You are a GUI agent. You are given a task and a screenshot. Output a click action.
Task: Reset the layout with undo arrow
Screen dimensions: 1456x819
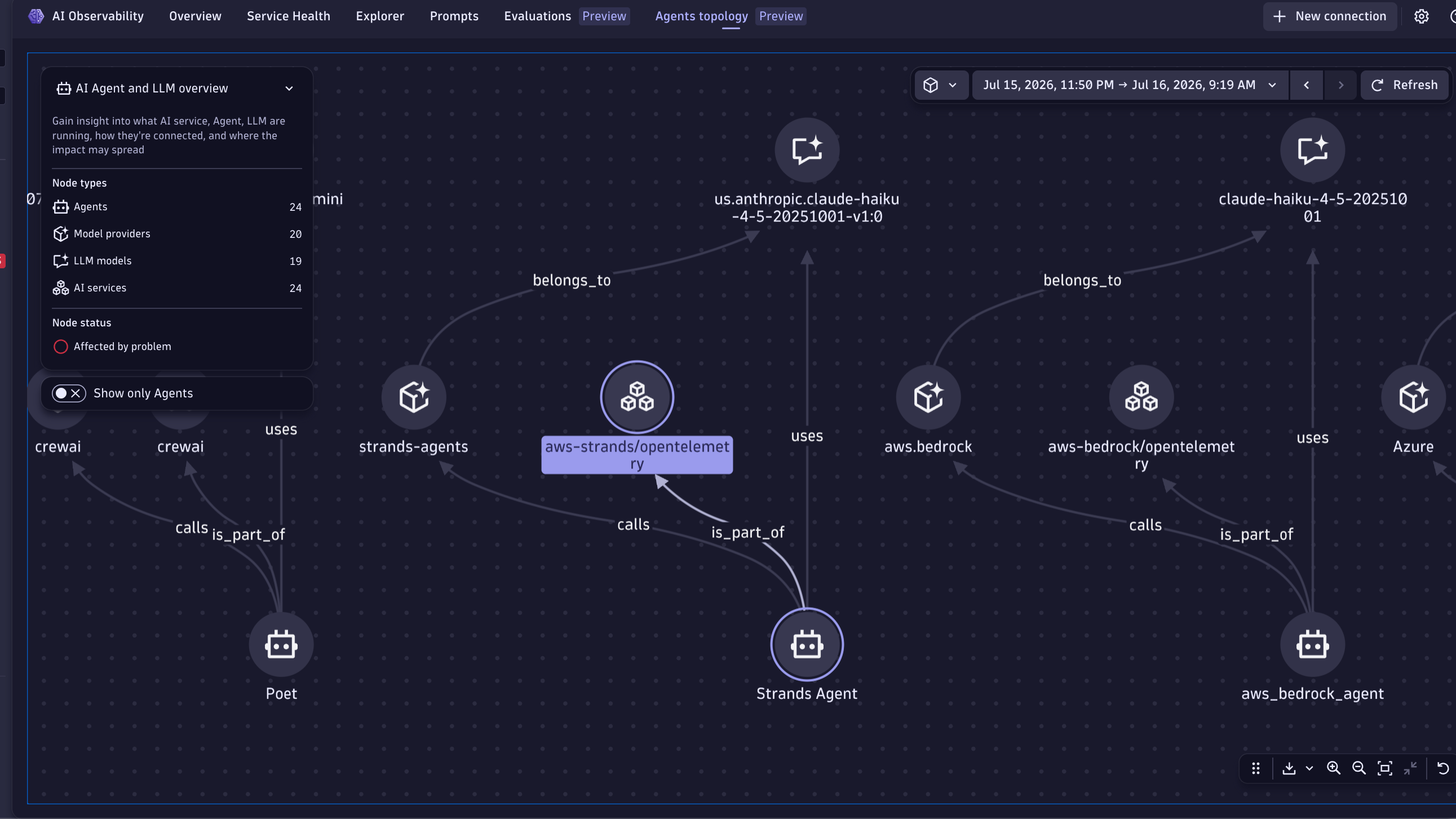[x=1443, y=768]
